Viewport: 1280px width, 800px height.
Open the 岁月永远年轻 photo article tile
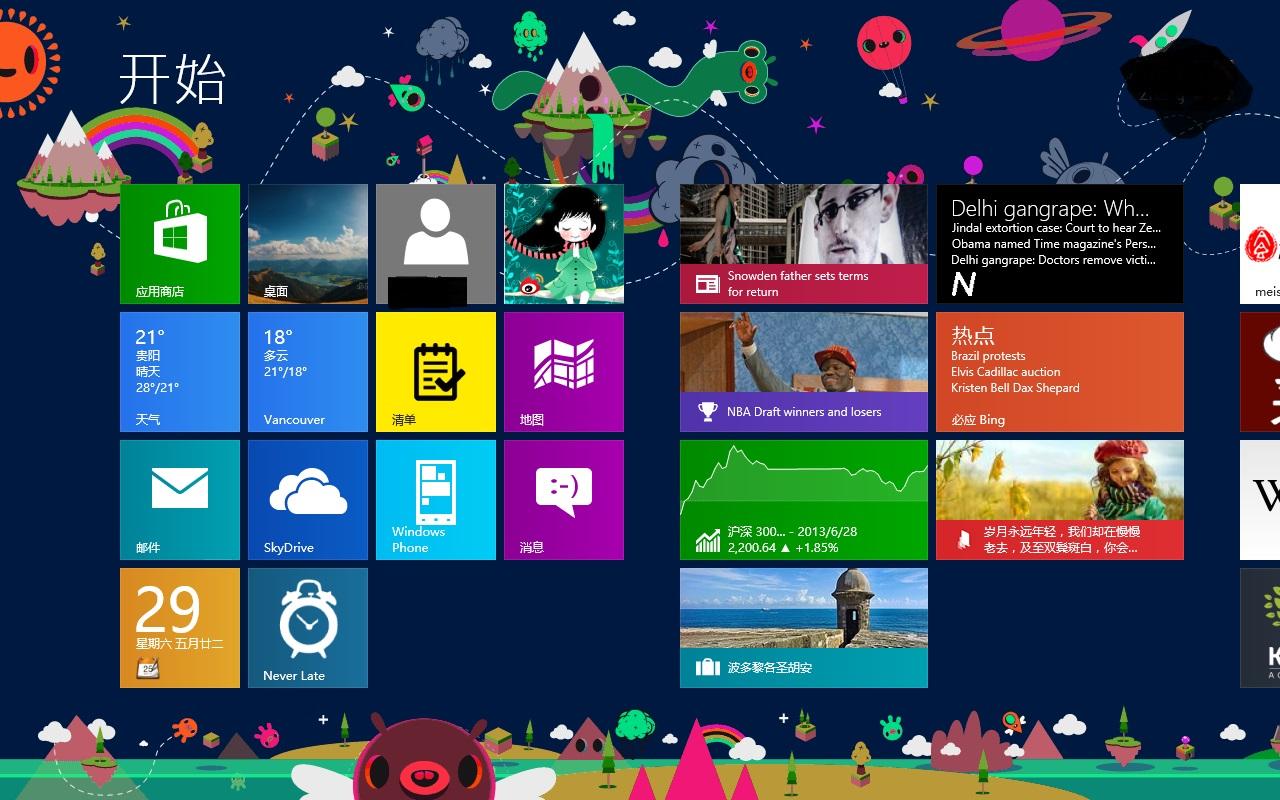[x=1060, y=500]
